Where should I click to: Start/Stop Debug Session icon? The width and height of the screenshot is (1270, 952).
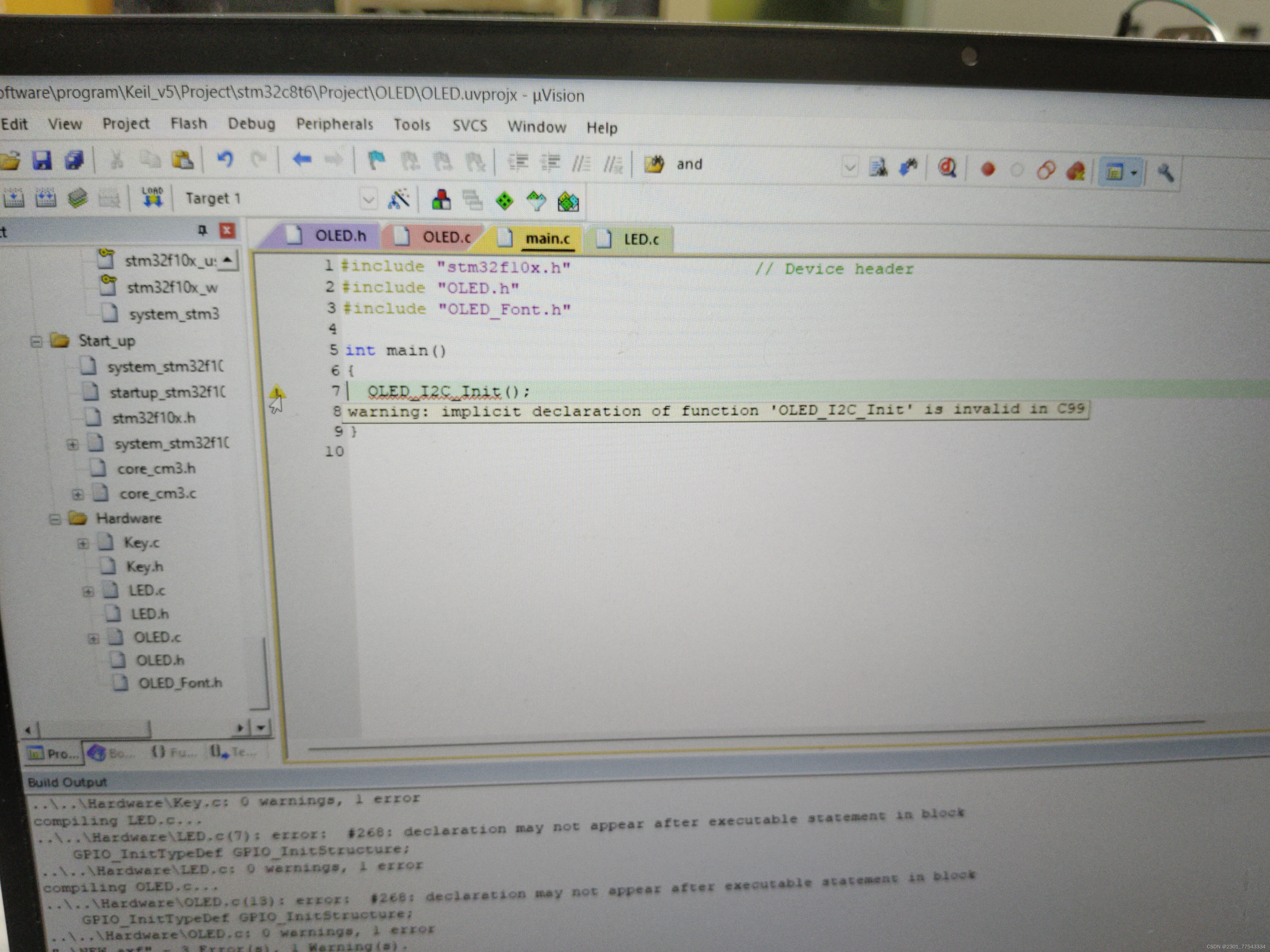pos(947,169)
